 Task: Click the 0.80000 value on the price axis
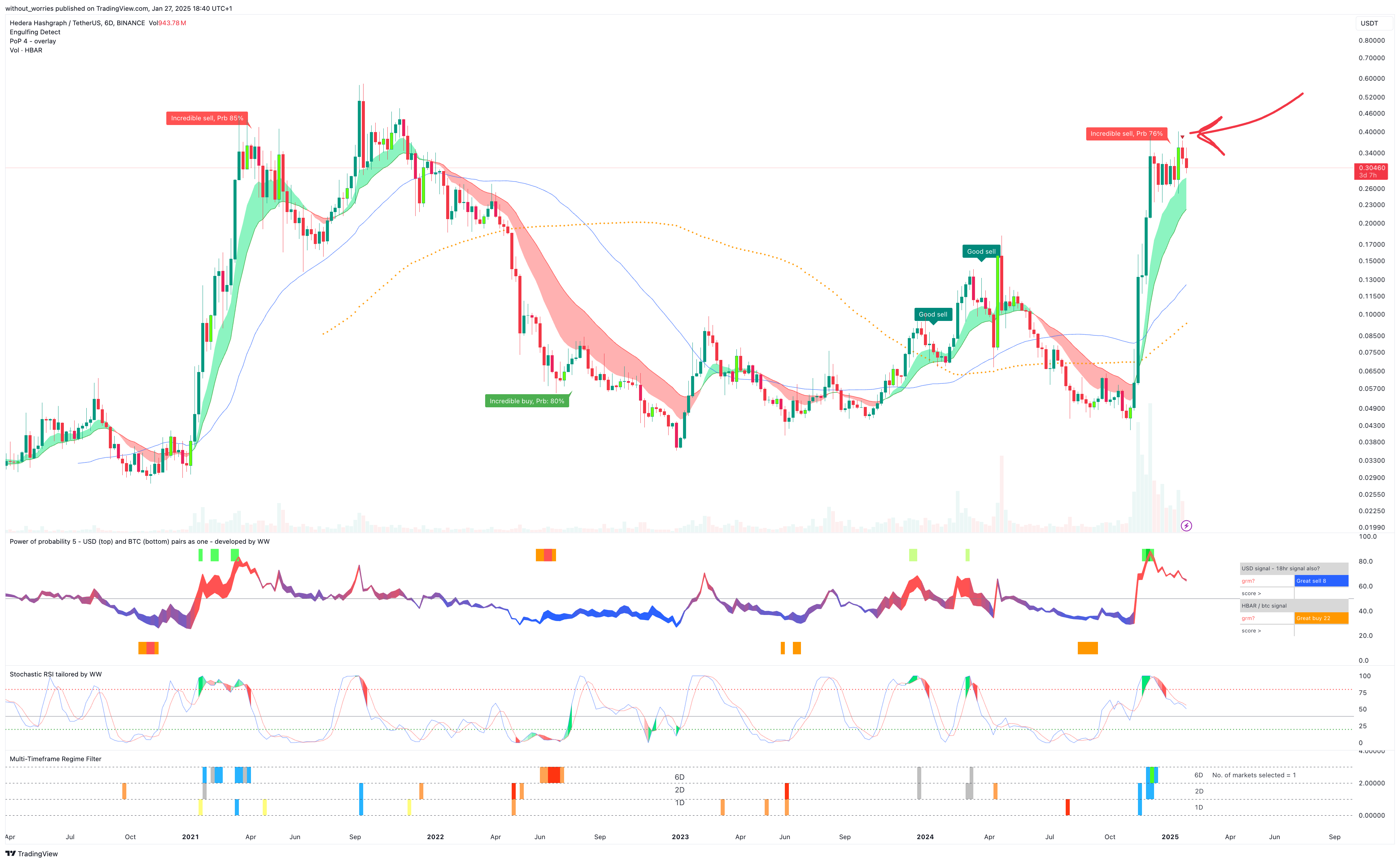pyautogui.click(x=1371, y=41)
